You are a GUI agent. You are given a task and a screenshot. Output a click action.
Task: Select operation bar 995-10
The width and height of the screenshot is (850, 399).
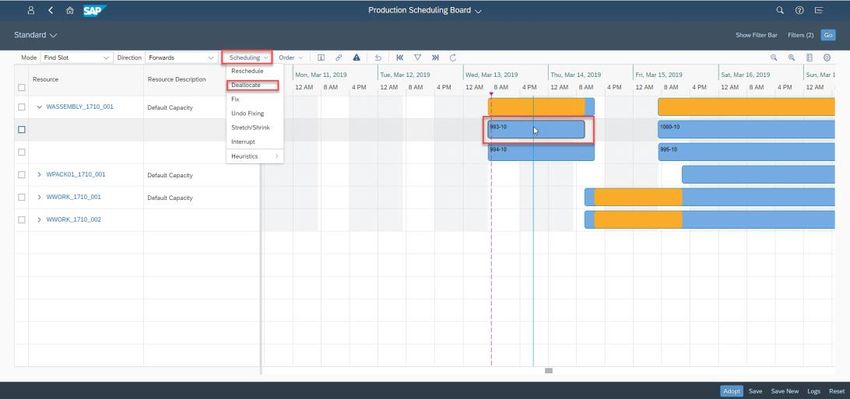(x=746, y=152)
